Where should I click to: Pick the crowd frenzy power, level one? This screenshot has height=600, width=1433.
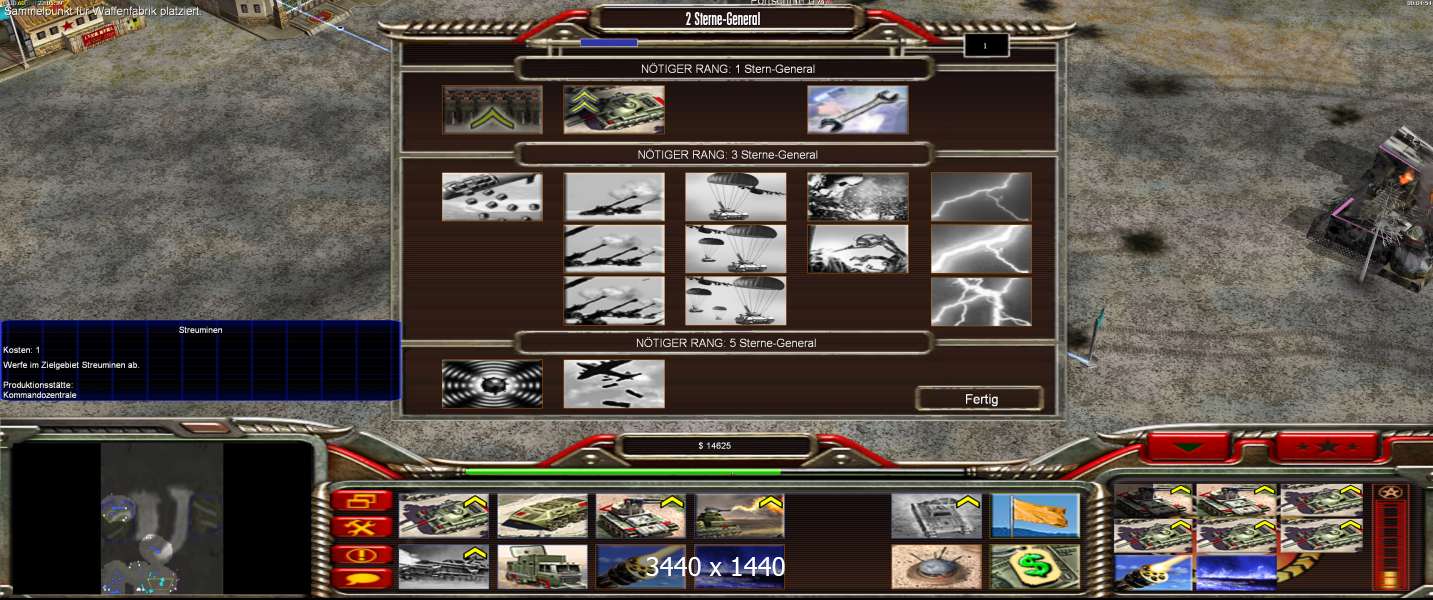click(x=858, y=197)
